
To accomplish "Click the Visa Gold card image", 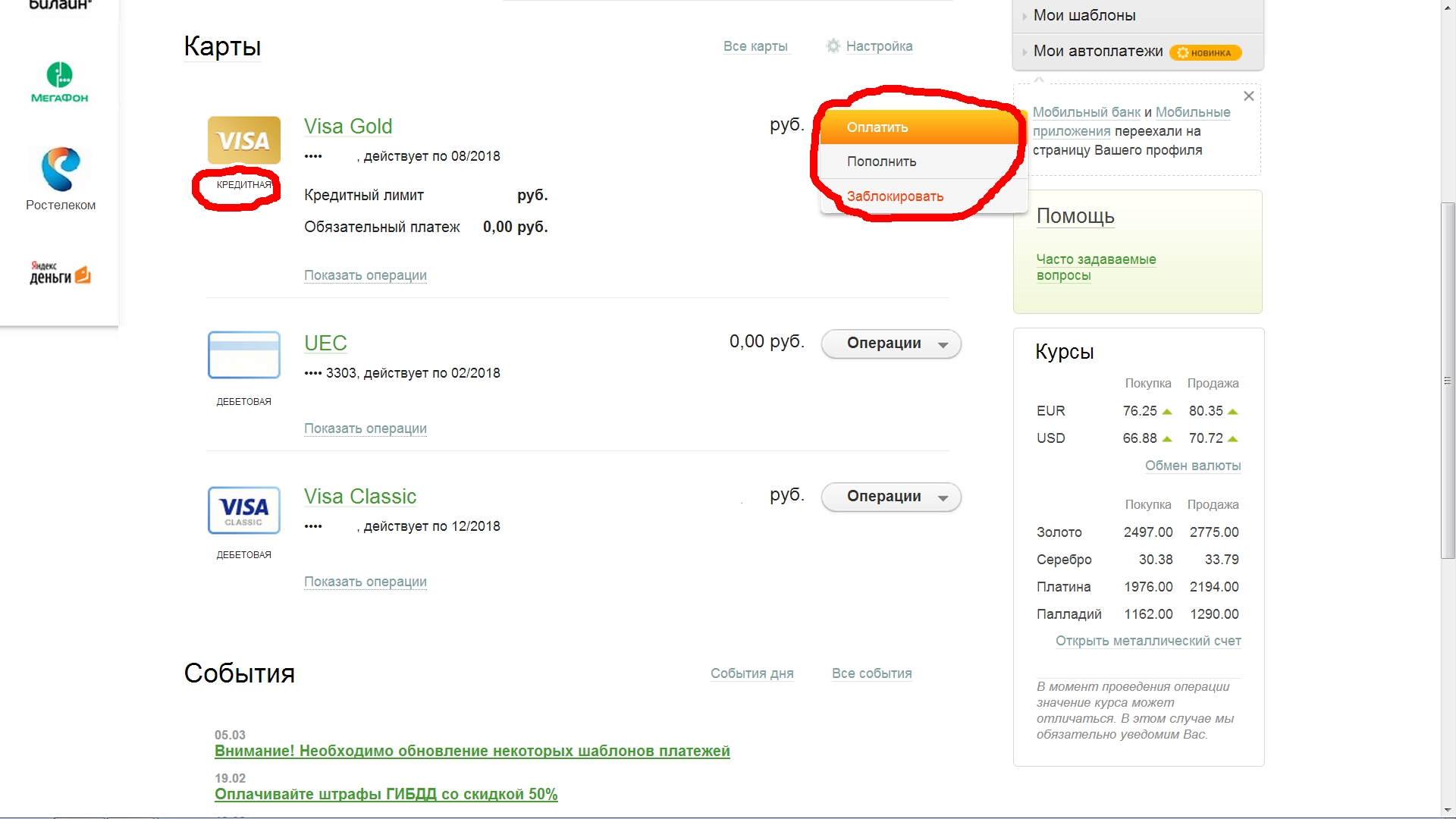I will pyautogui.click(x=244, y=140).
